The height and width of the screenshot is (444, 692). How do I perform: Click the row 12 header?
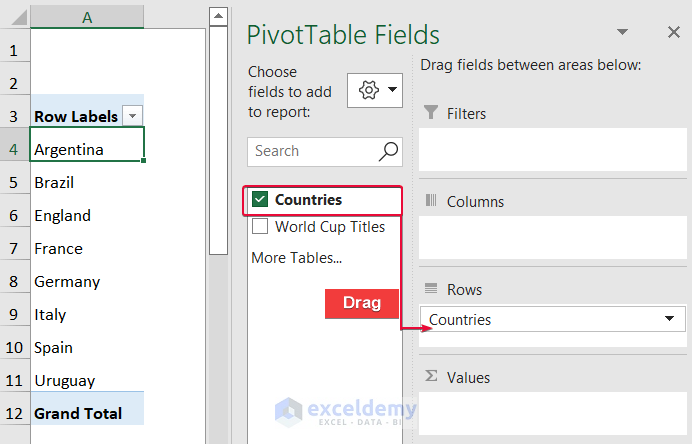point(14,413)
